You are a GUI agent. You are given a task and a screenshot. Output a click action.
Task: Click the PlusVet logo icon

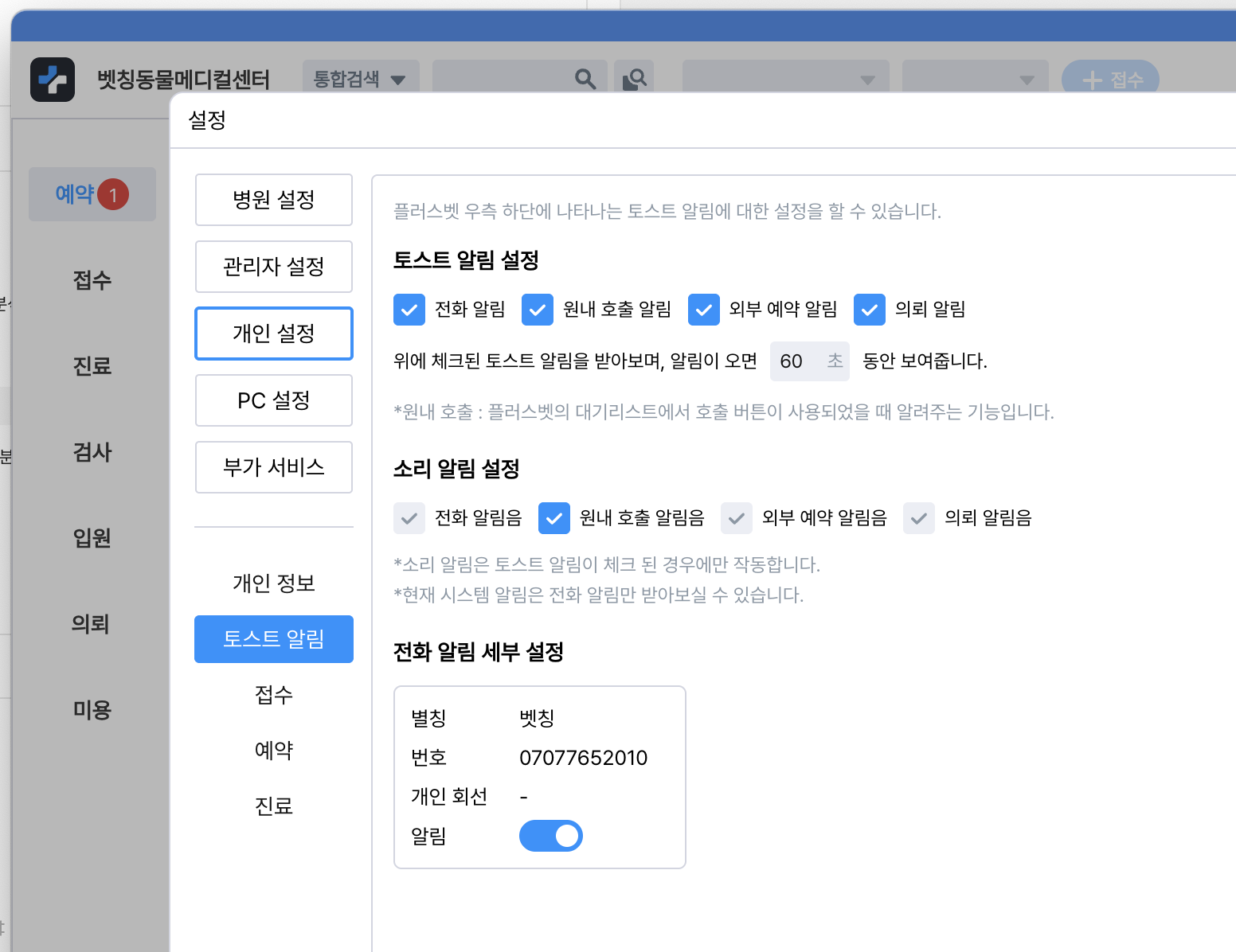pyautogui.click(x=53, y=80)
